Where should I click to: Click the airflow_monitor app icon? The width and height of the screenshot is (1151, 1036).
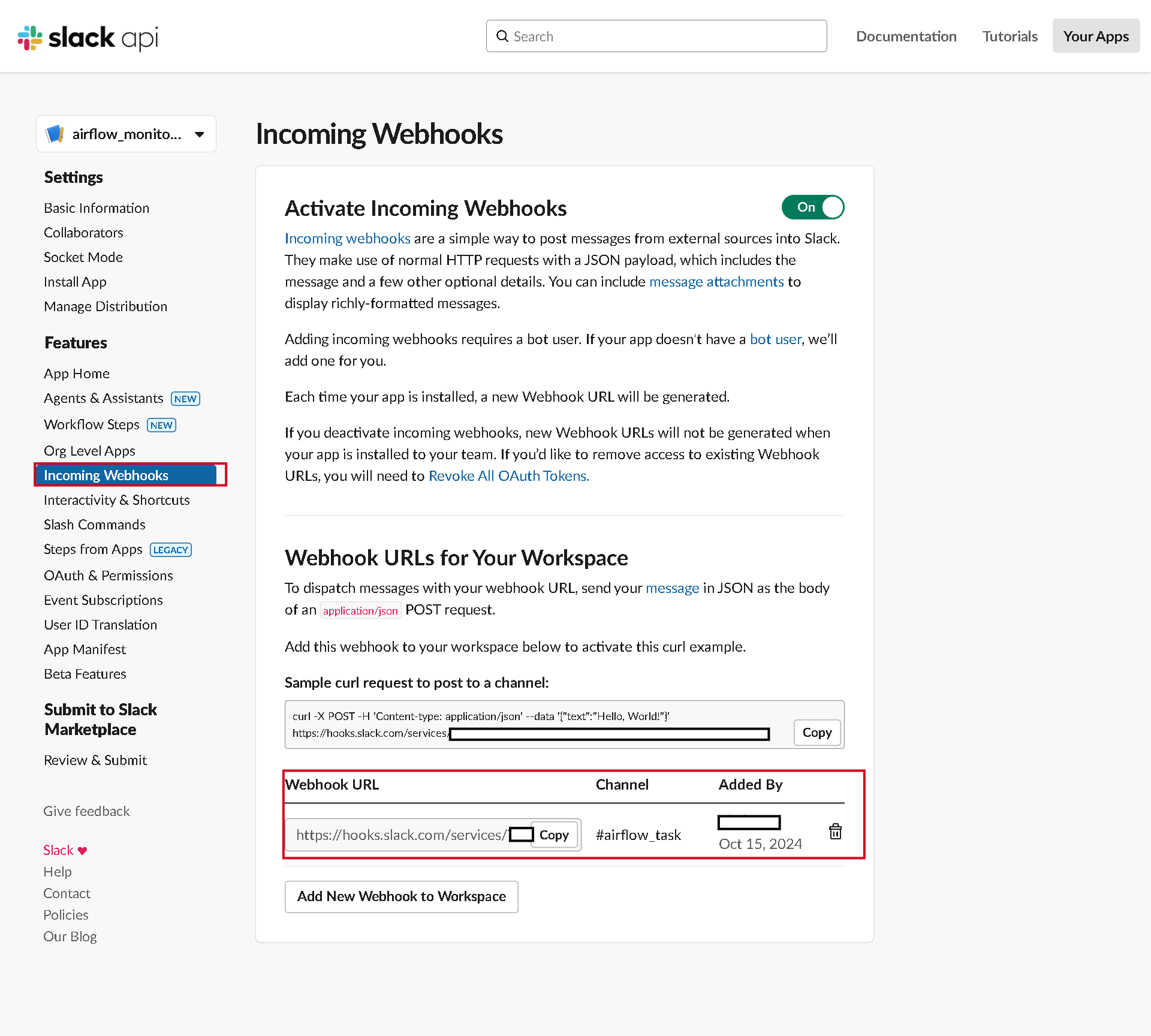click(55, 134)
